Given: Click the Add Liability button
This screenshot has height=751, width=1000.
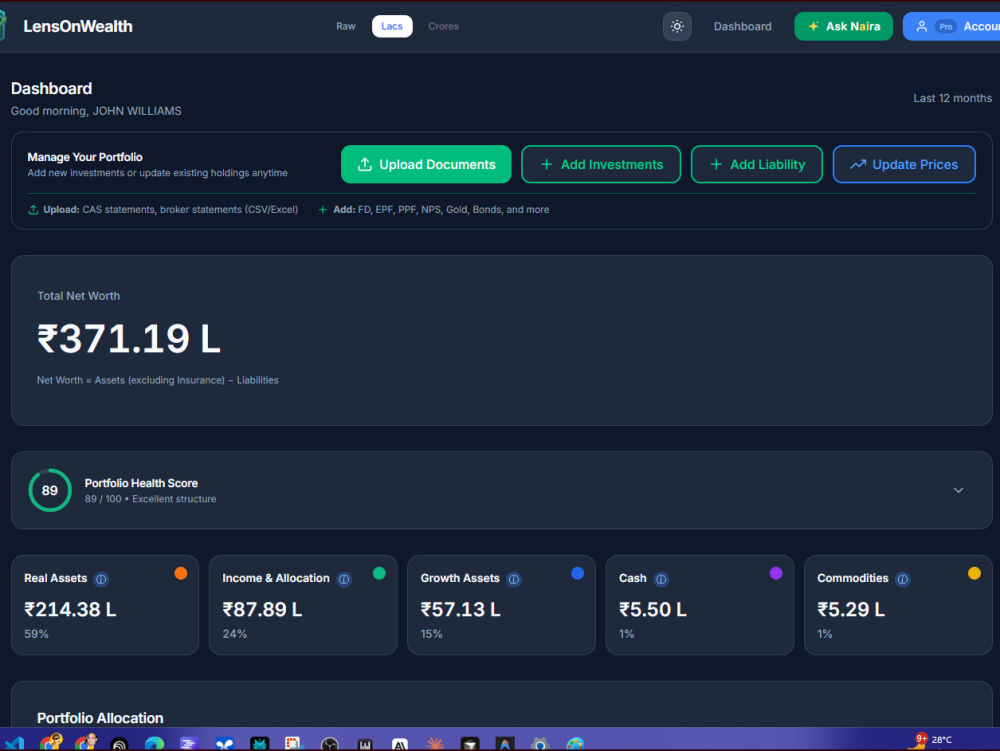Looking at the screenshot, I should (x=756, y=164).
